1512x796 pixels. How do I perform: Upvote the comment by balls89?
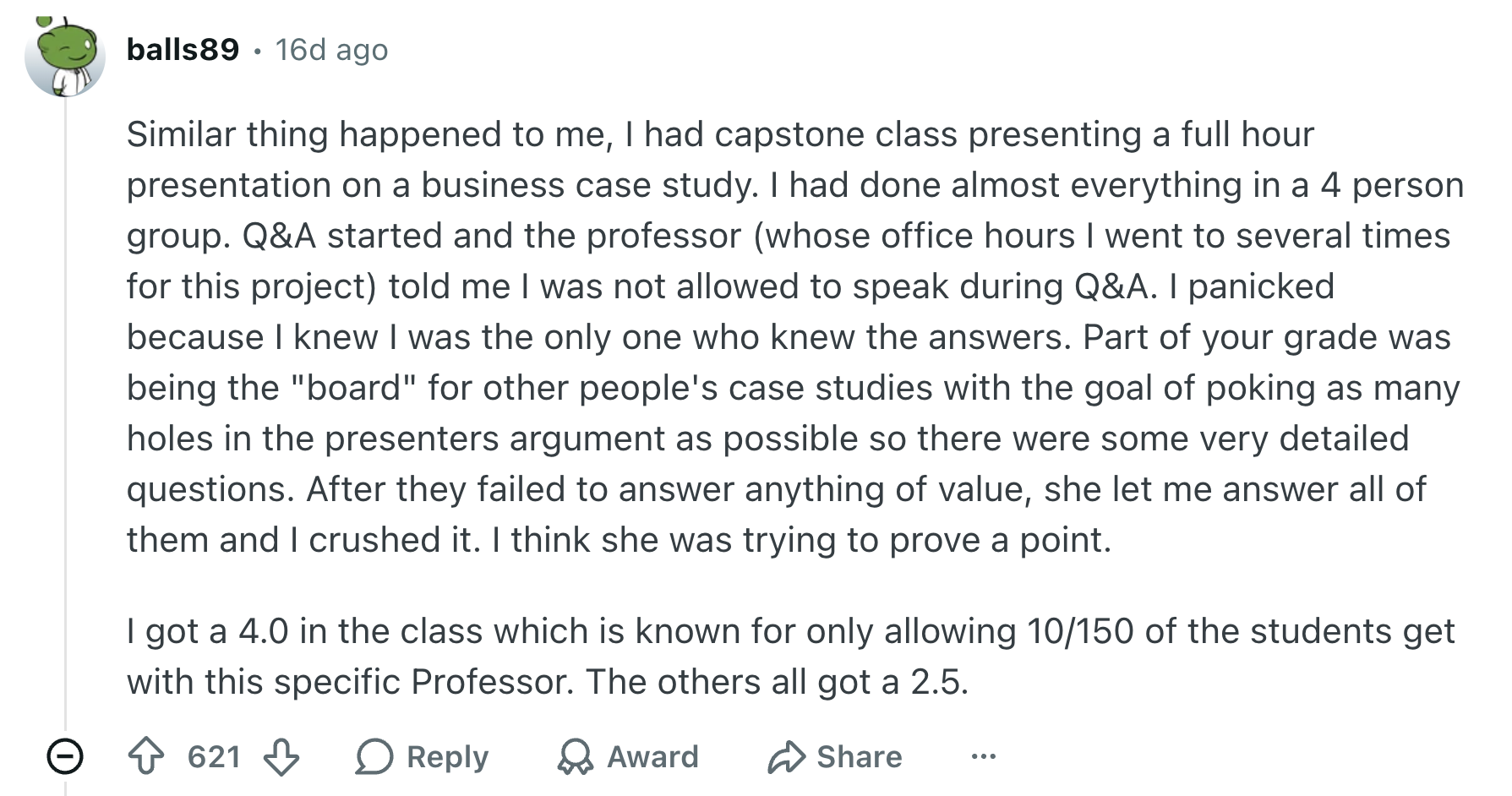tap(146, 756)
